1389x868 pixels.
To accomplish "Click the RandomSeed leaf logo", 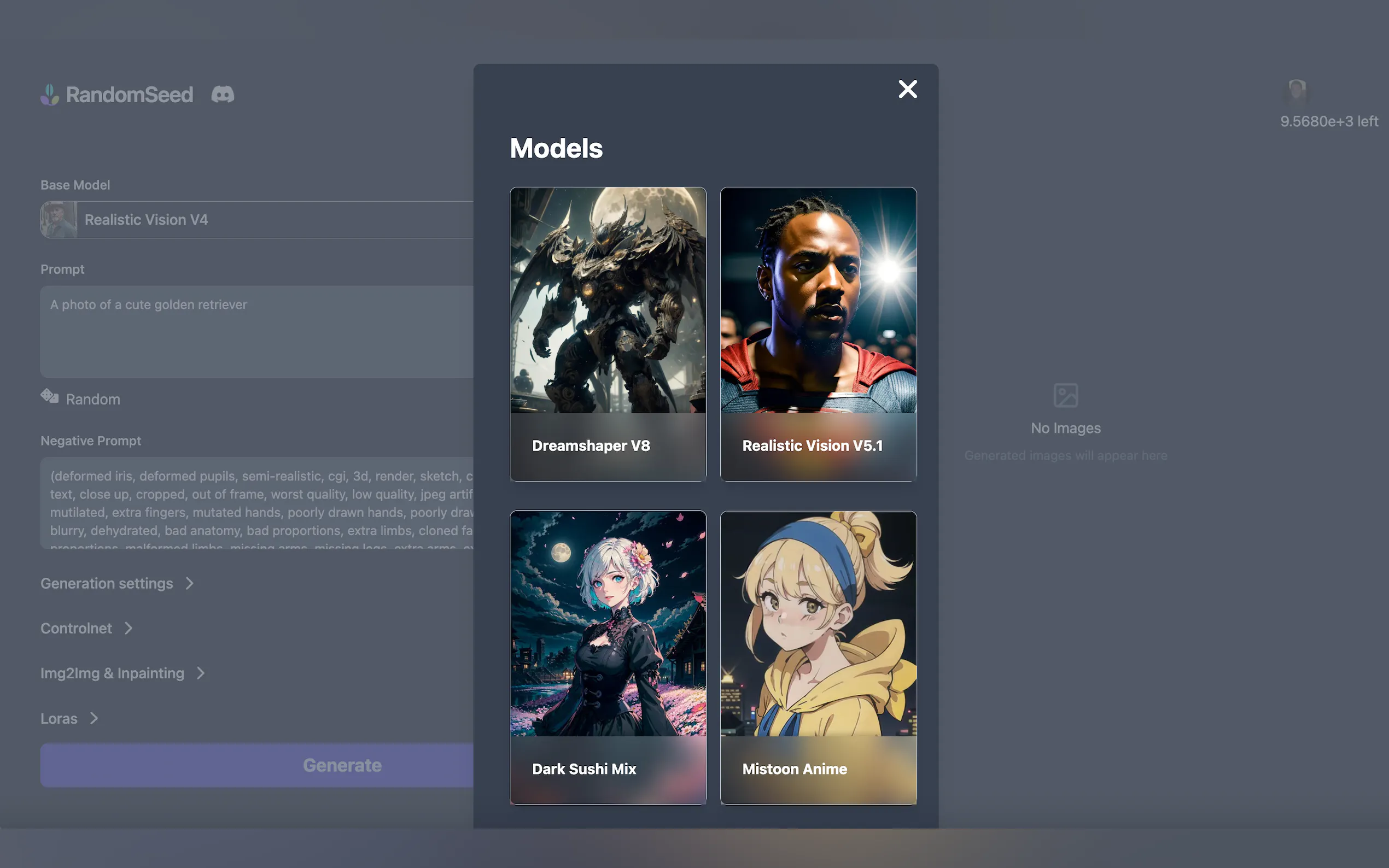I will [x=49, y=94].
